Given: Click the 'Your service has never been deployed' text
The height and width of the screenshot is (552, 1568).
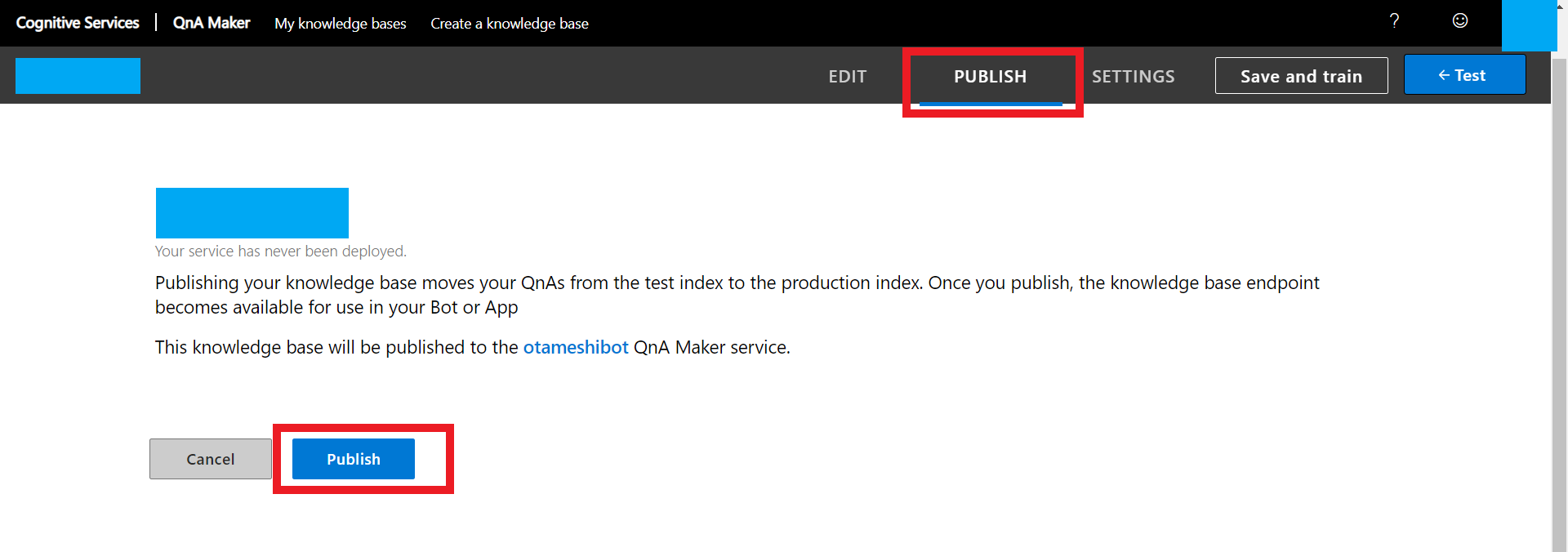Looking at the screenshot, I should tap(280, 252).
